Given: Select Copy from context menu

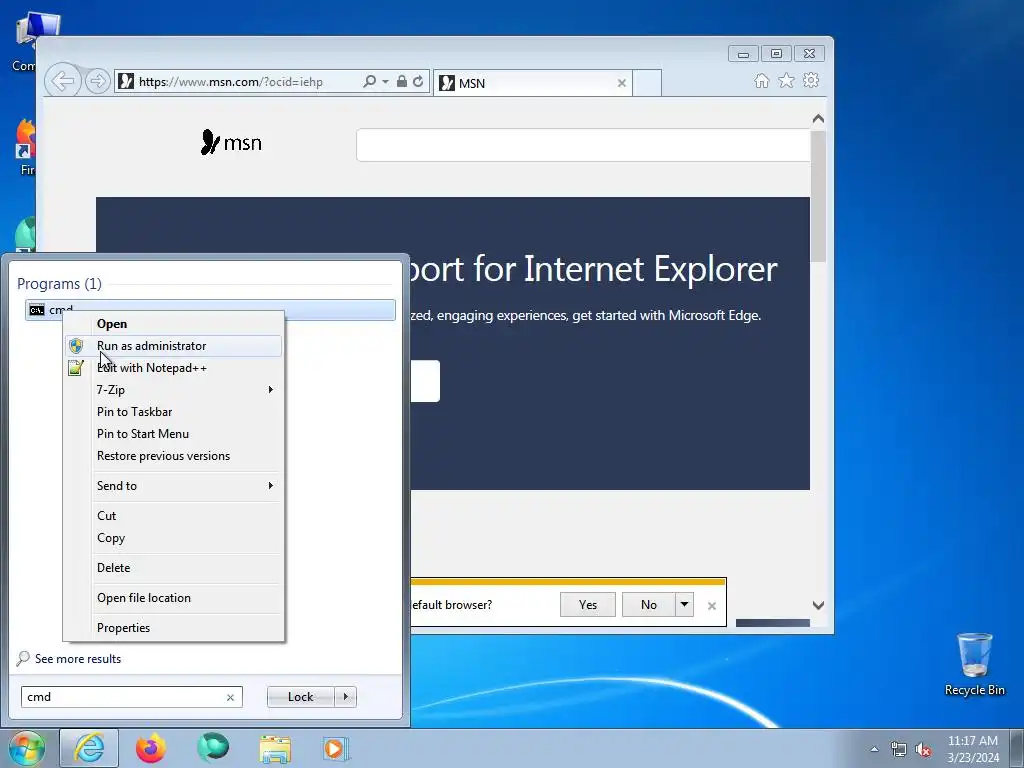Looking at the screenshot, I should [x=173, y=538].
